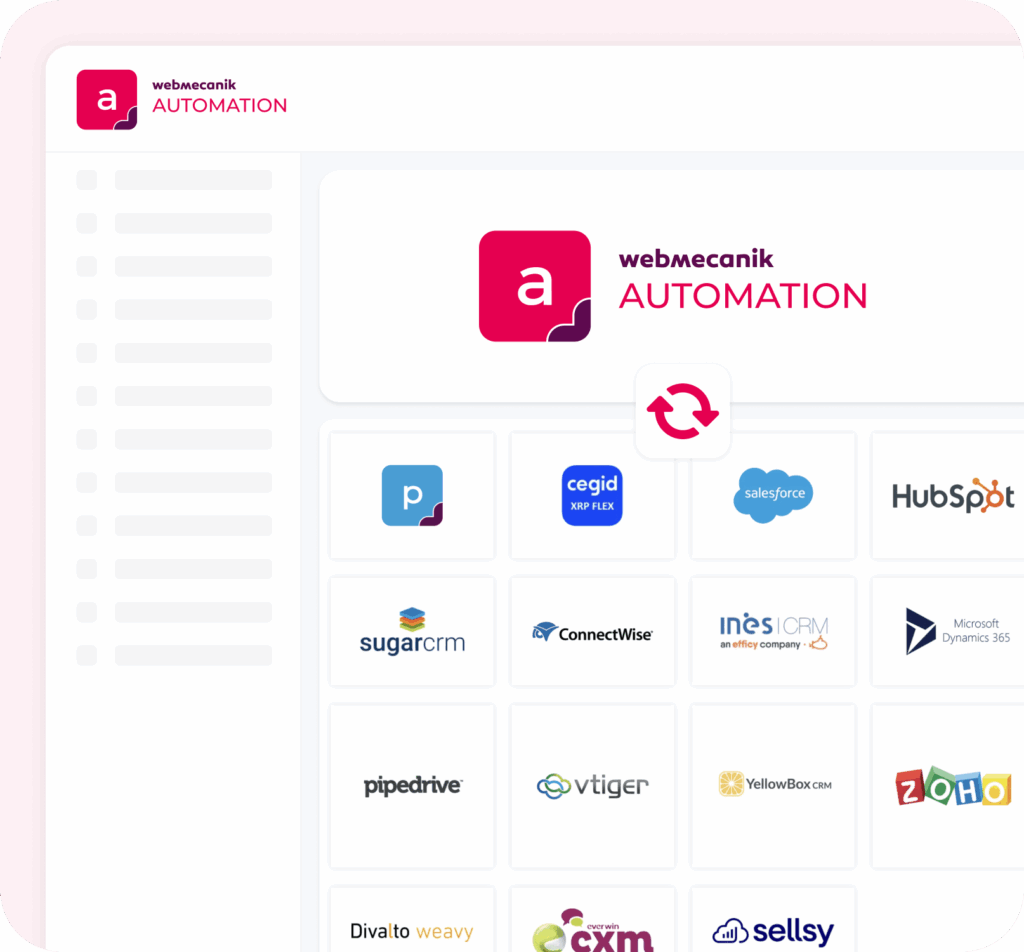This screenshot has width=1024, height=952.
Task: Open the YellowBox CRM integration
Action: [773, 785]
